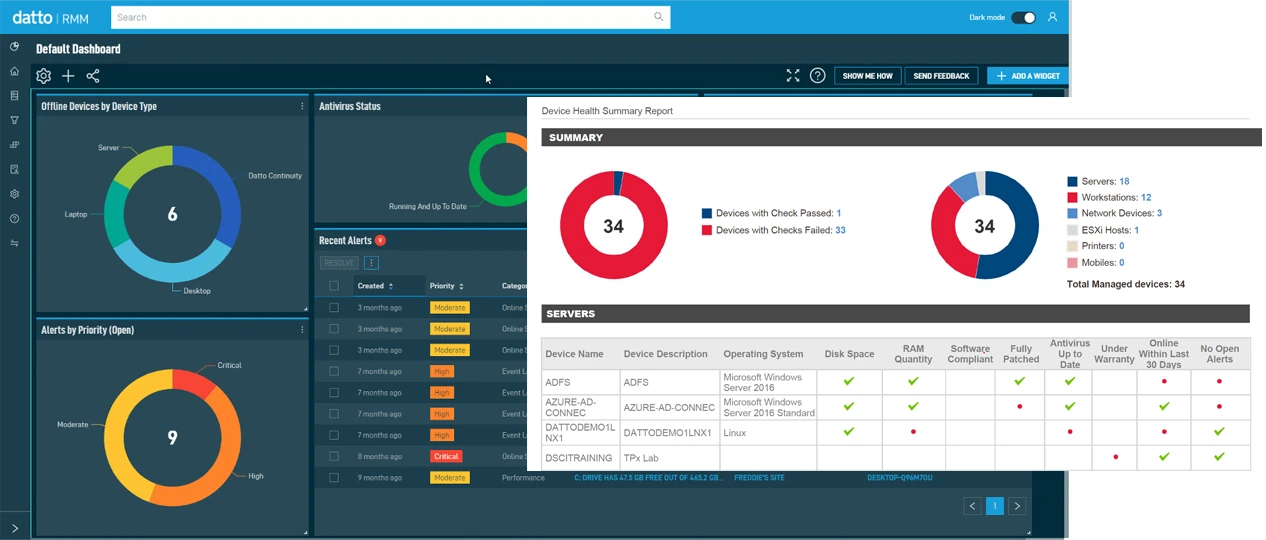1266x540 pixels.
Task: Share the dashboard using the share icon
Action: [x=93, y=76]
